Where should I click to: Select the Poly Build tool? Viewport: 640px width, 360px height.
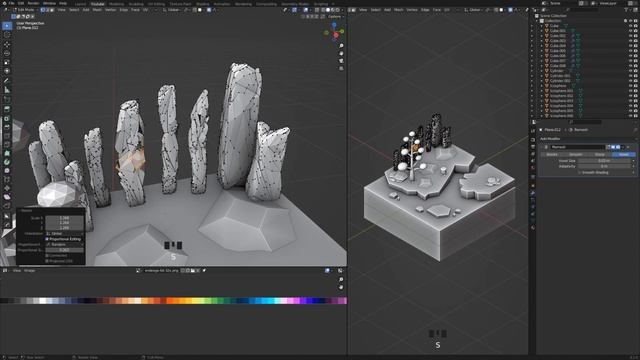tap(7, 153)
